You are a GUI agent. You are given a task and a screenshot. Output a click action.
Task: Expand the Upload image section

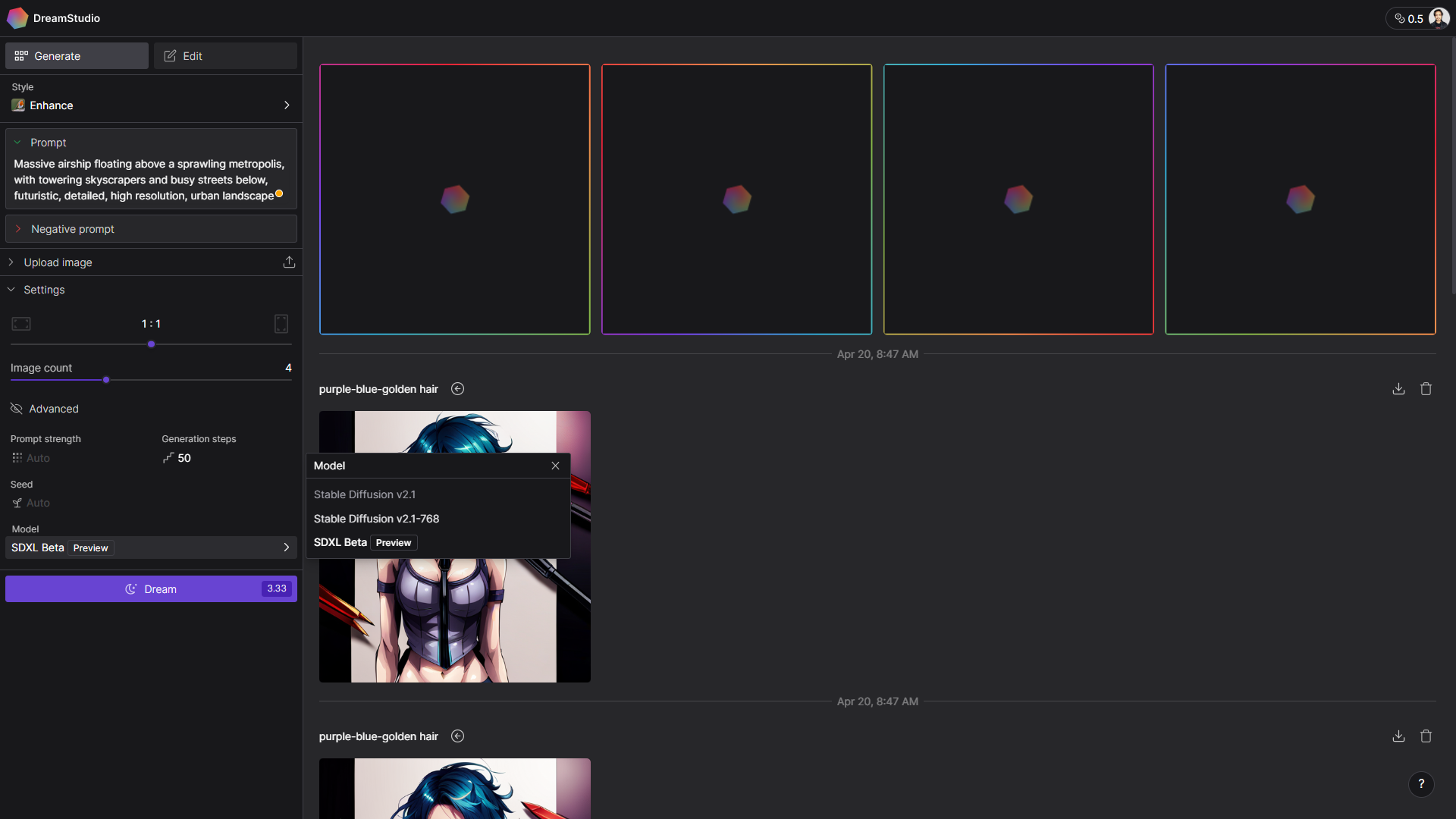pos(11,262)
